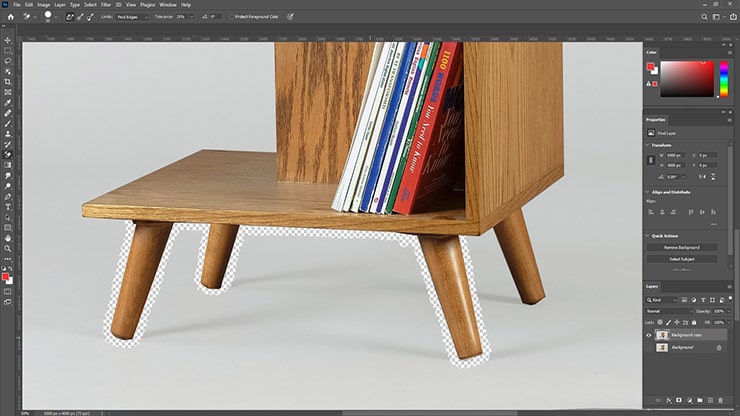740x416 pixels.
Task: Enable Protect Foreground Color checkbox
Action: 230,17
